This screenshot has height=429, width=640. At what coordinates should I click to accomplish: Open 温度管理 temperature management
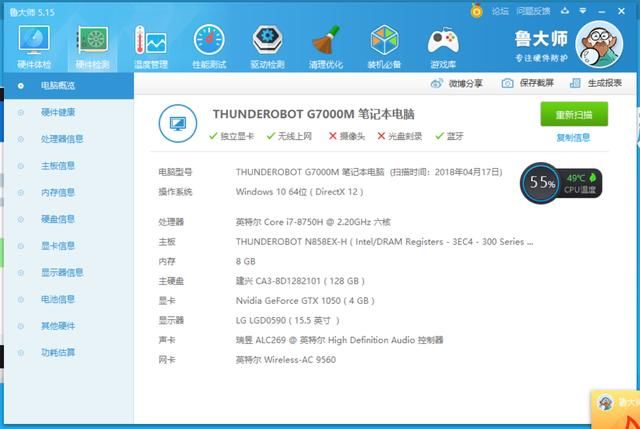[x=151, y=47]
